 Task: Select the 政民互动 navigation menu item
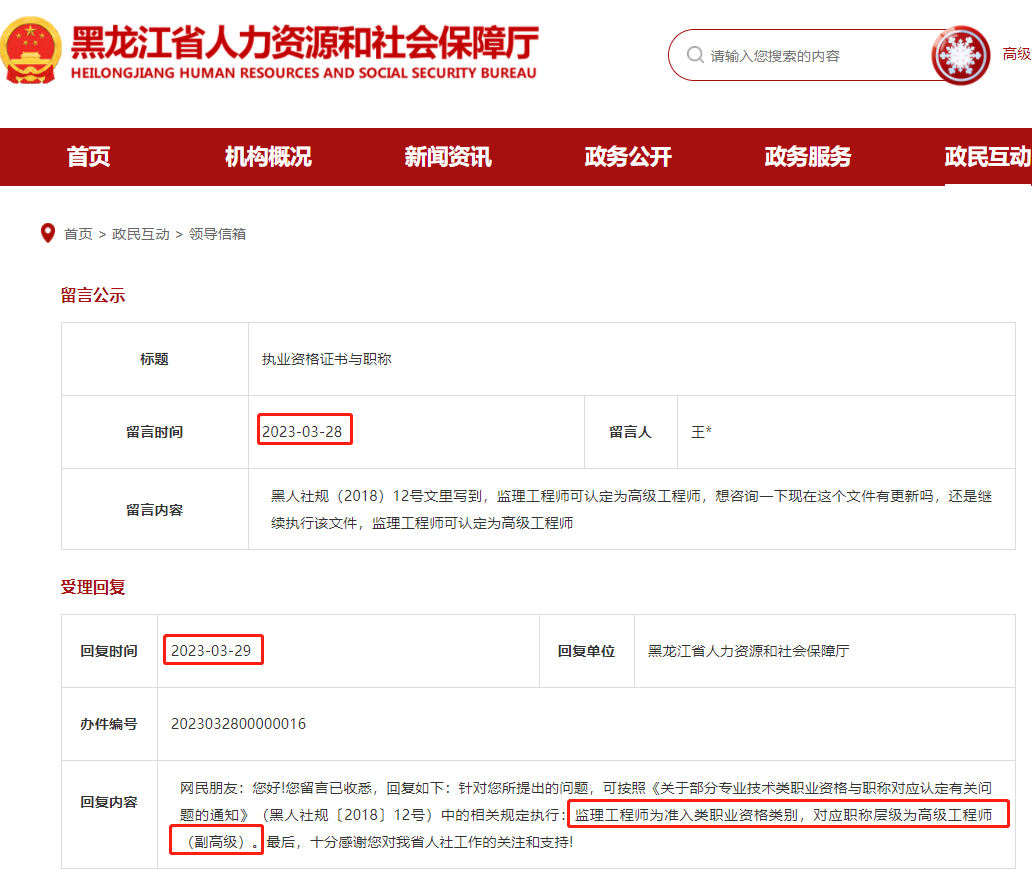click(985, 157)
